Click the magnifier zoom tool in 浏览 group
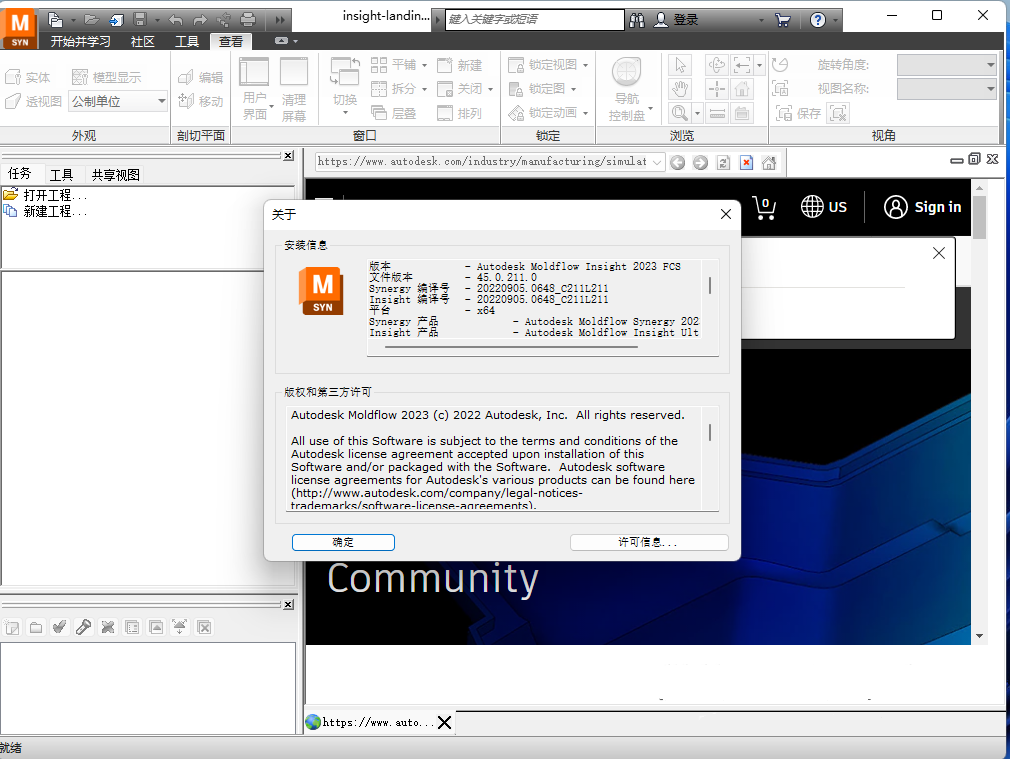 pyautogui.click(x=680, y=113)
